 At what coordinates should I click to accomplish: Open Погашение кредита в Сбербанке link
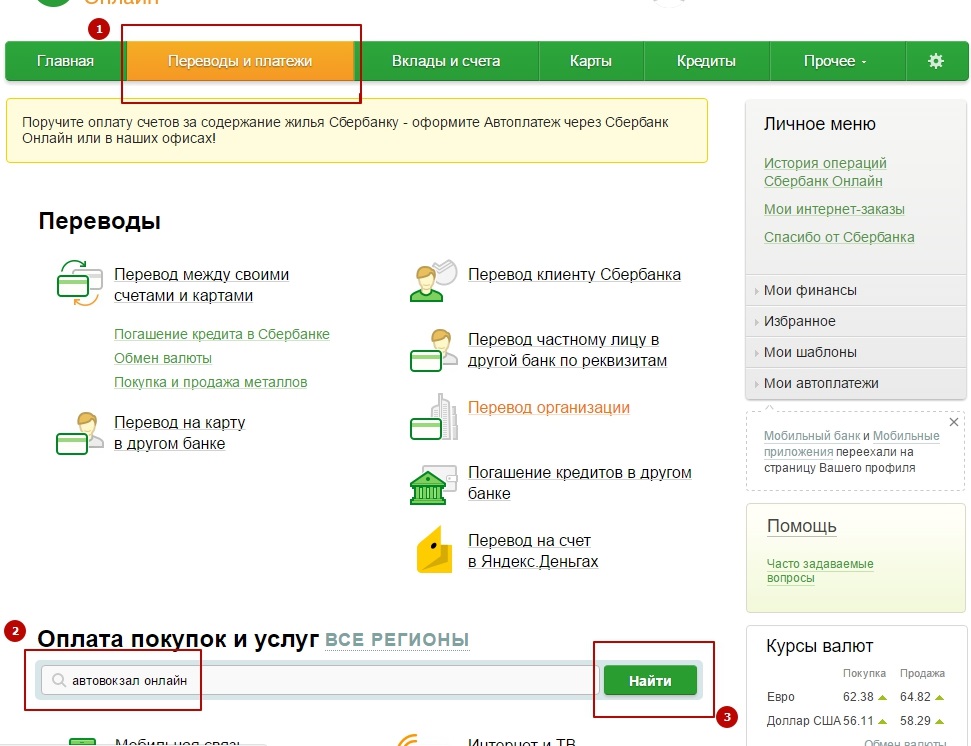tap(222, 334)
